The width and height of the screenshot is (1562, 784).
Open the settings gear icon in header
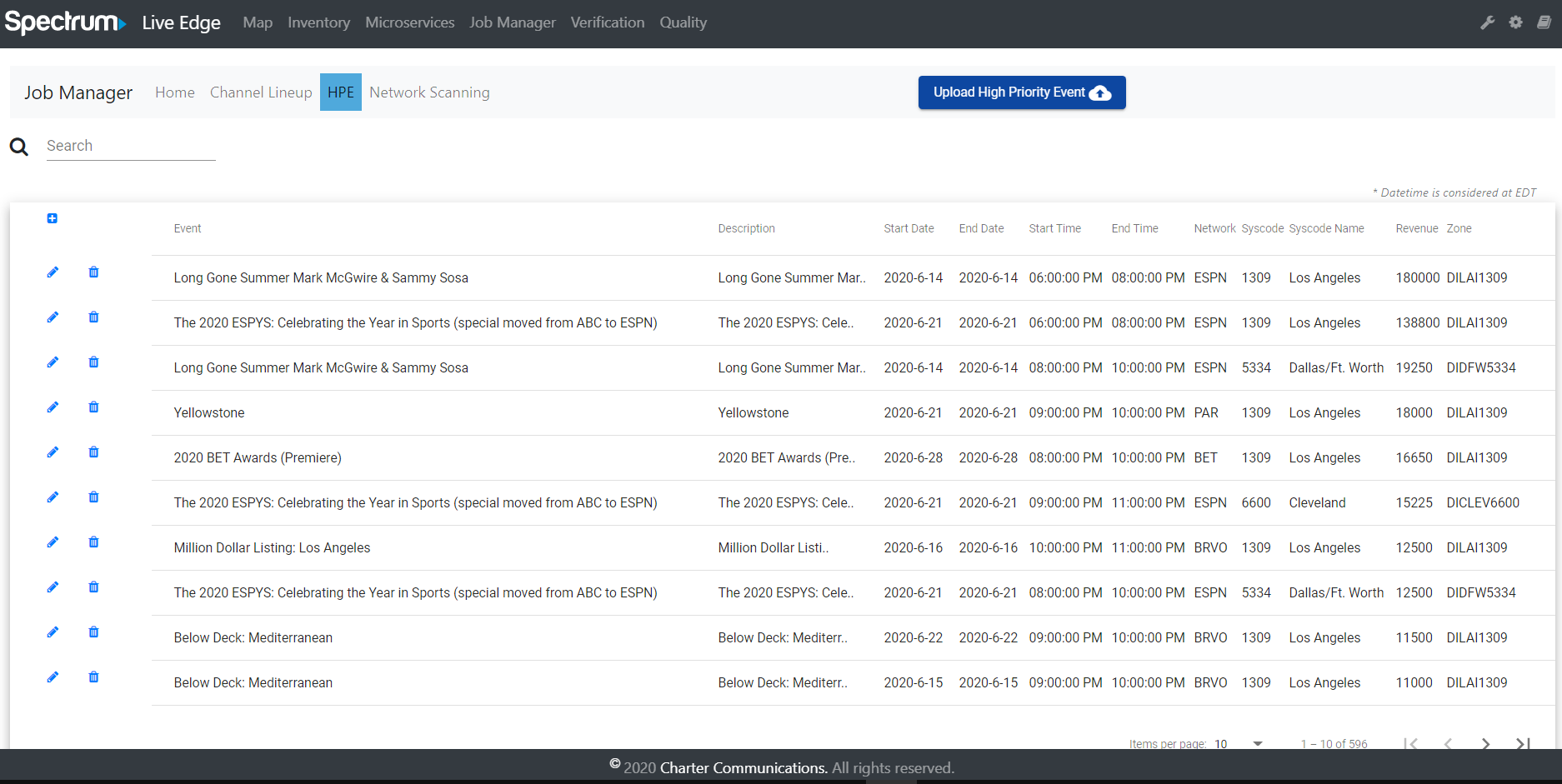pos(1516,22)
